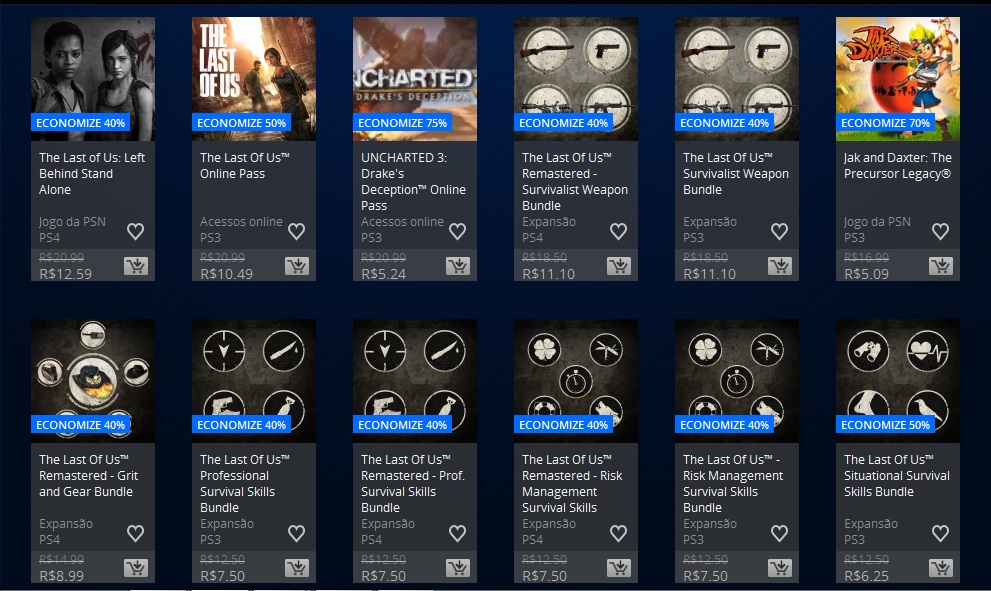Image resolution: width=991 pixels, height=591 pixels.
Task: Click the Left Behind cover art with two girls
Action: pos(93,78)
